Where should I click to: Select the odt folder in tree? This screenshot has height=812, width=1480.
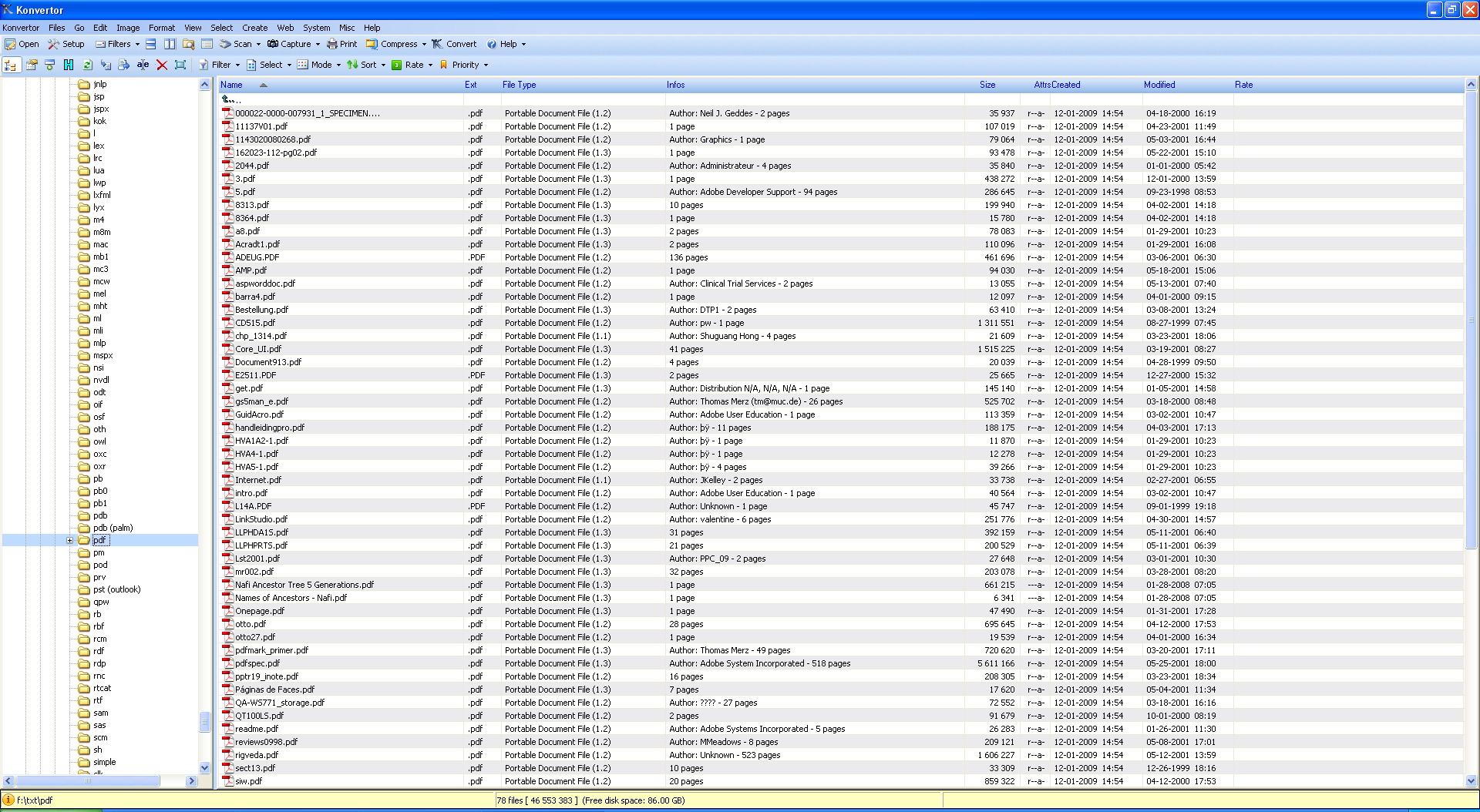point(99,392)
